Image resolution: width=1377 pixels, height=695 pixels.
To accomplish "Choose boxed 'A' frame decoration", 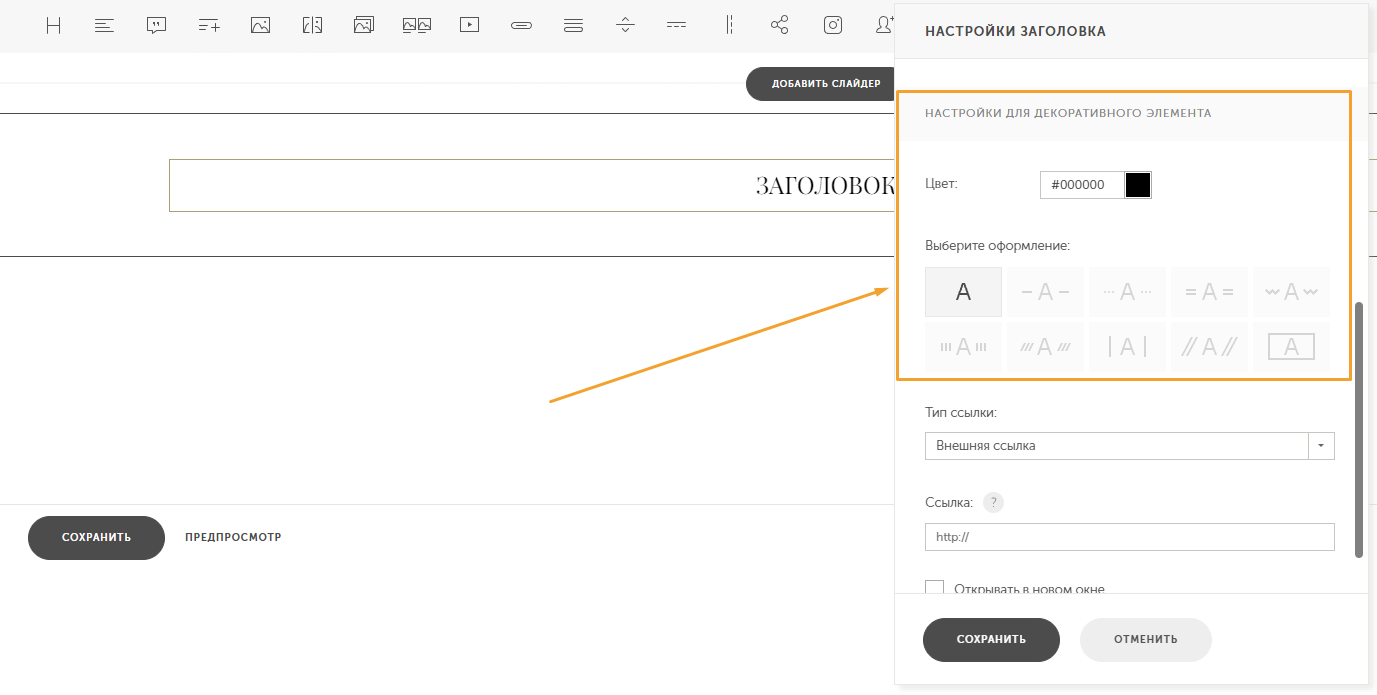I will click(x=1291, y=347).
